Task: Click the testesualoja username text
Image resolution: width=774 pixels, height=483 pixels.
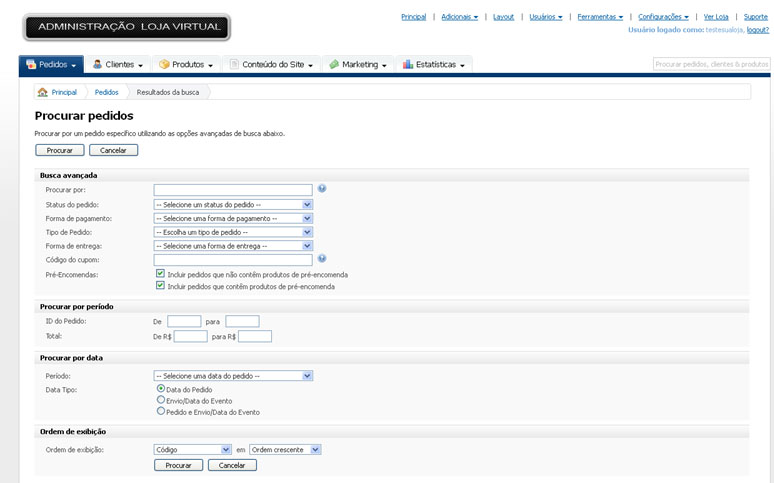Action: 724,30
